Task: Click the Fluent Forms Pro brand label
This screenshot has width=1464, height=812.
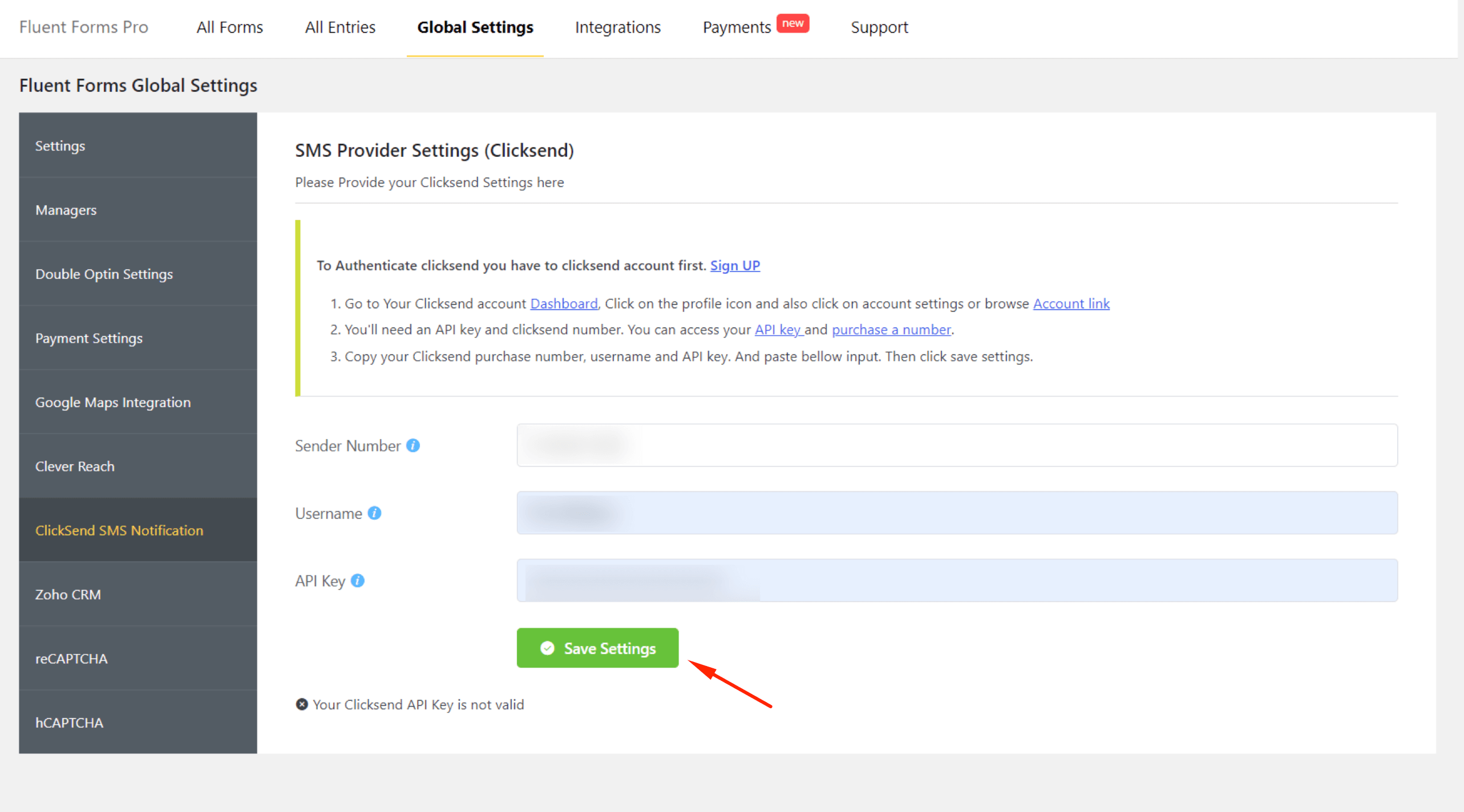Action: [x=83, y=27]
